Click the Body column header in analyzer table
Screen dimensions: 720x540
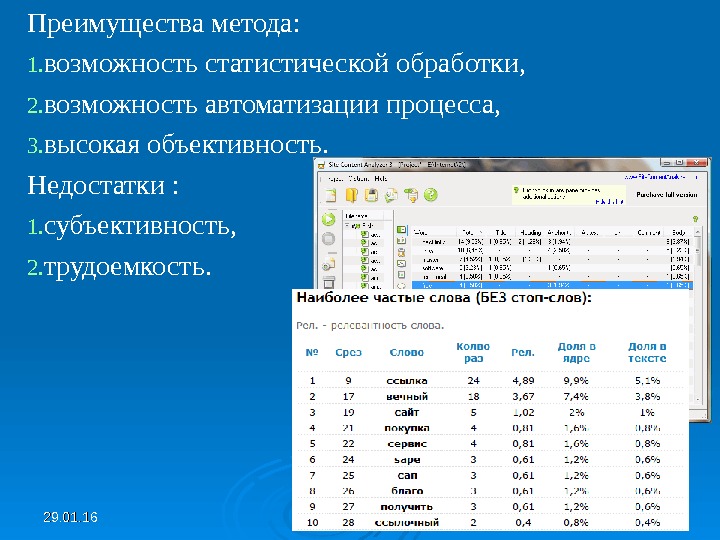(678, 233)
